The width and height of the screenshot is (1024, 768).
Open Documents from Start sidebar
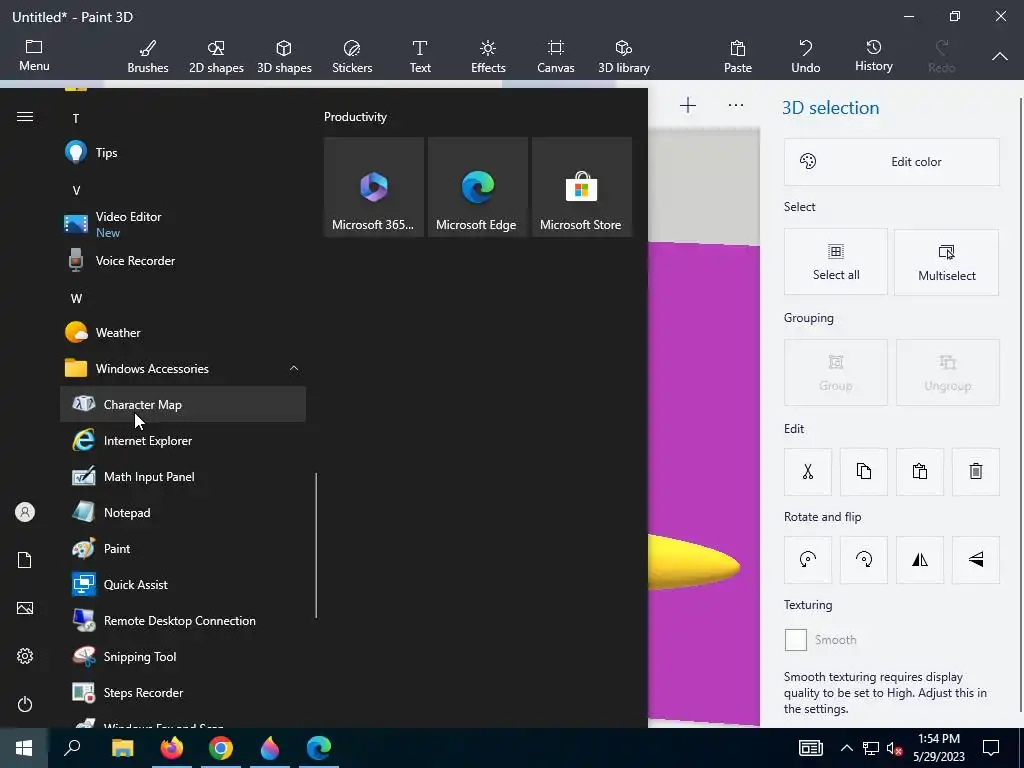[25, 560]
